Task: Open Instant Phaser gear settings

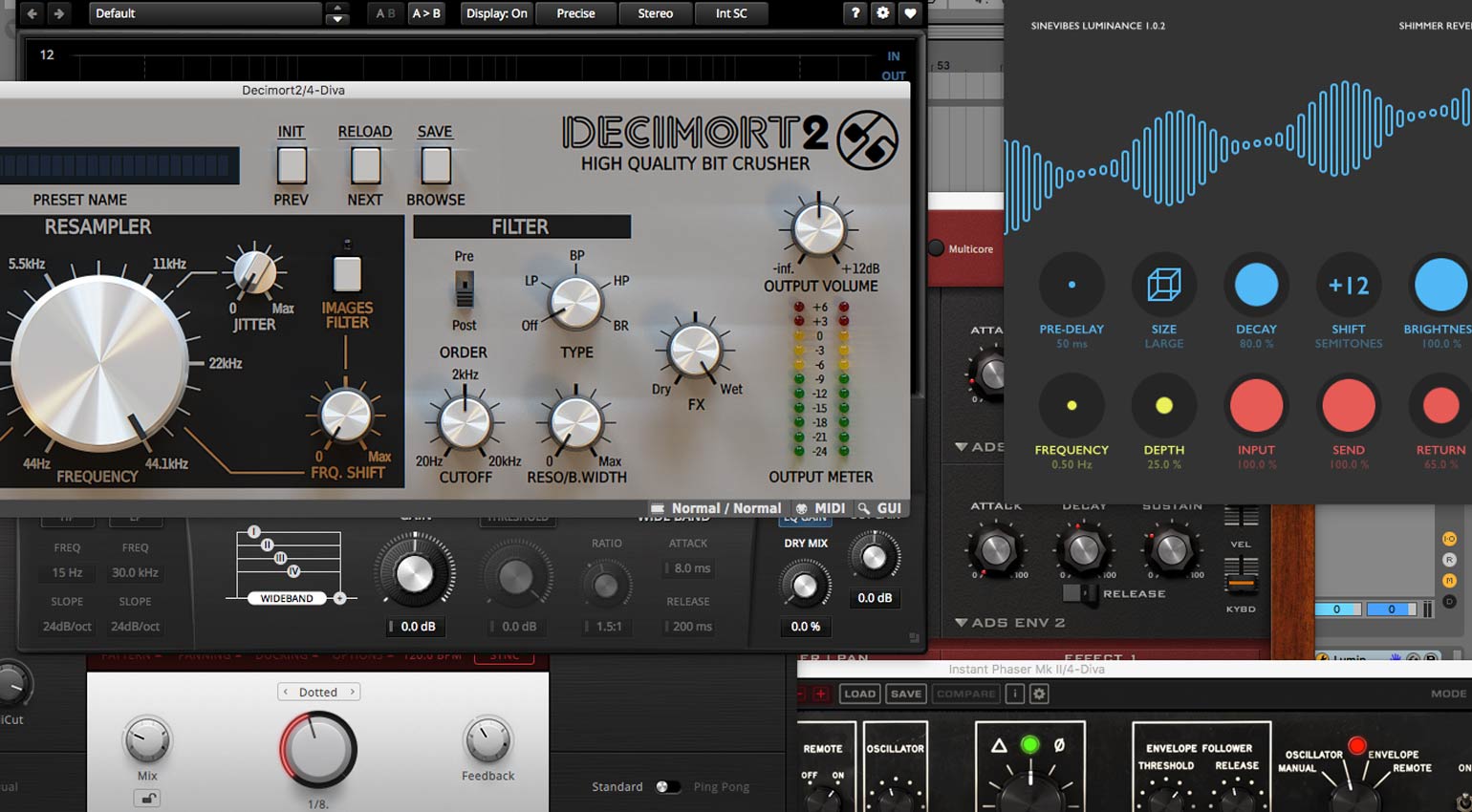Action: point(1039,694)
